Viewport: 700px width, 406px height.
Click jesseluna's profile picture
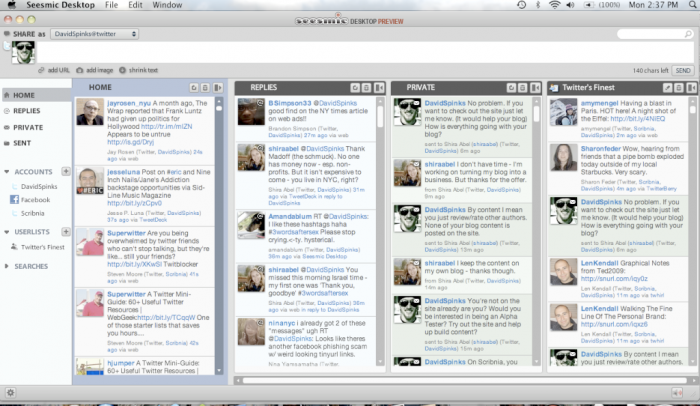(90, 181)
